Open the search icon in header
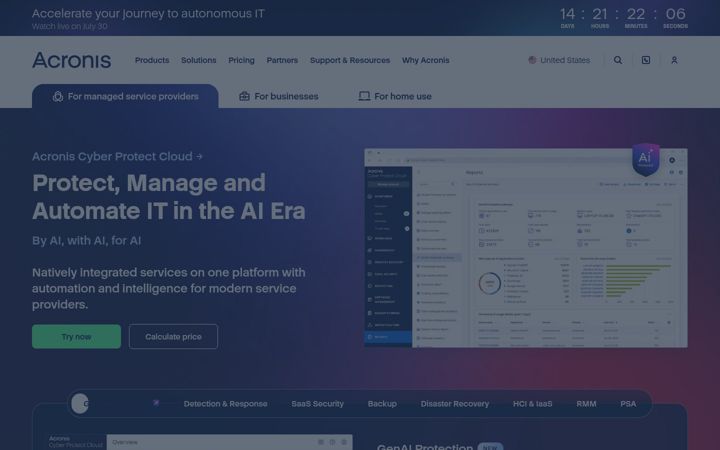Image resolution: width=720 pixels, height=450 pixels. pyautogui.click(x=618, y=60)
